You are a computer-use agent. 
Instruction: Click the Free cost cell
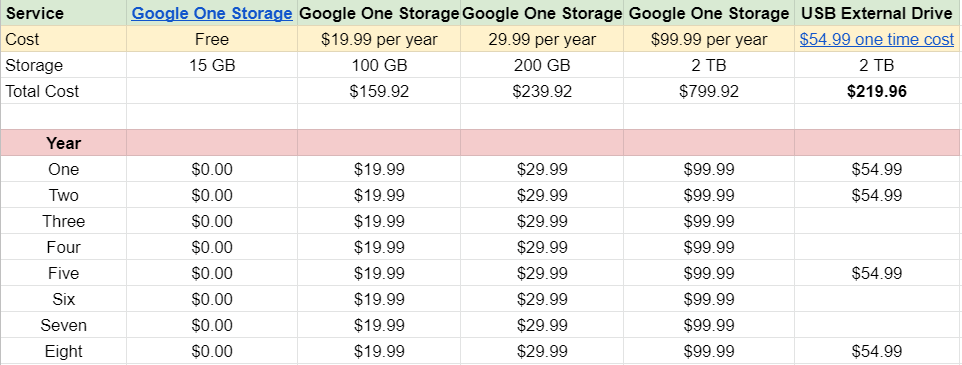212,39
